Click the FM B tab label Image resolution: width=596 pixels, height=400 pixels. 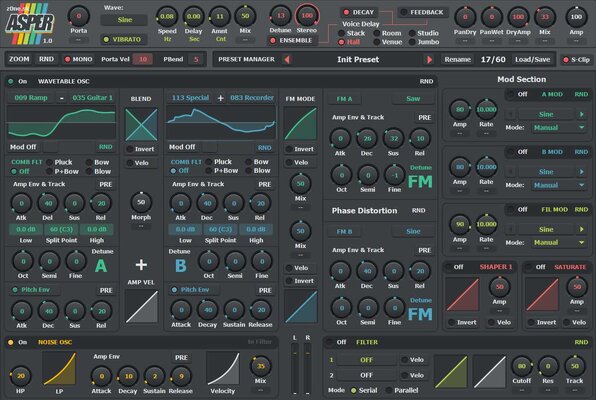click(x=344, y=232)
